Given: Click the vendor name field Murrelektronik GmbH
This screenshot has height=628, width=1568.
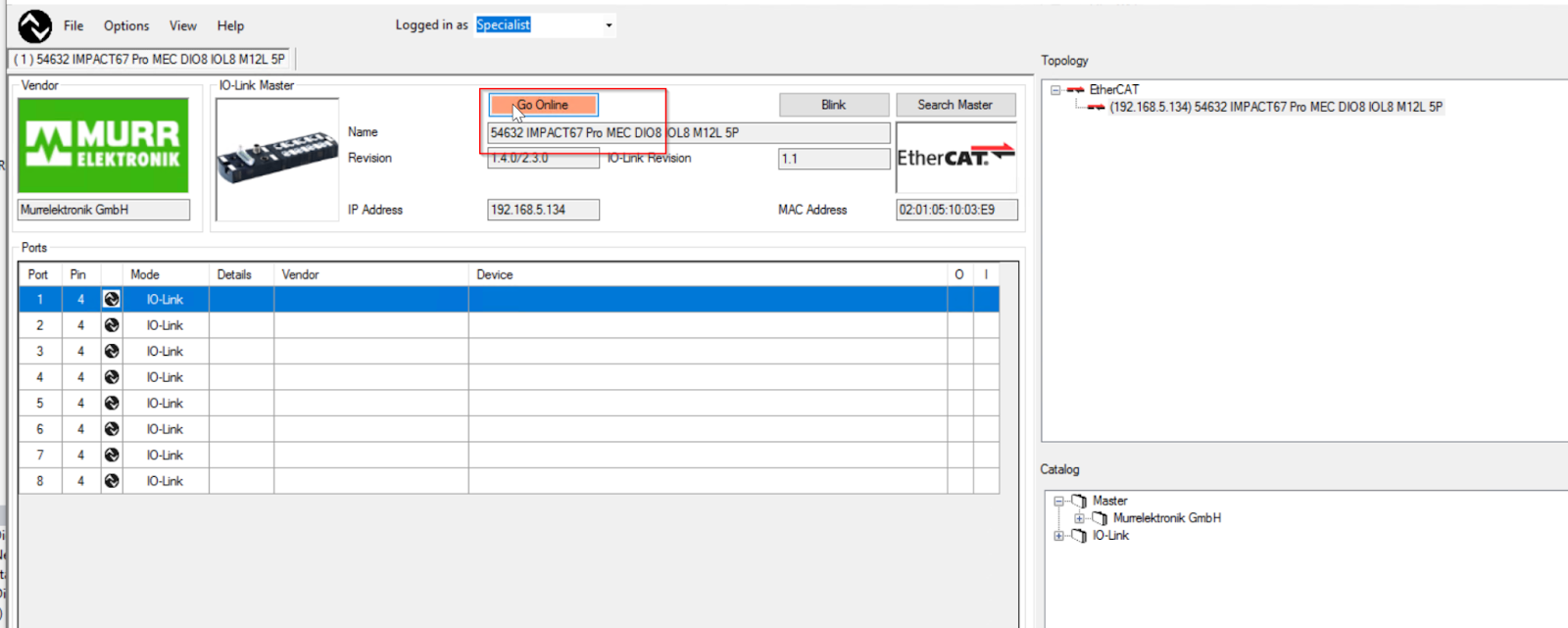Looking at the screenshot, I should pyautogui.click(x=104, y=210).
